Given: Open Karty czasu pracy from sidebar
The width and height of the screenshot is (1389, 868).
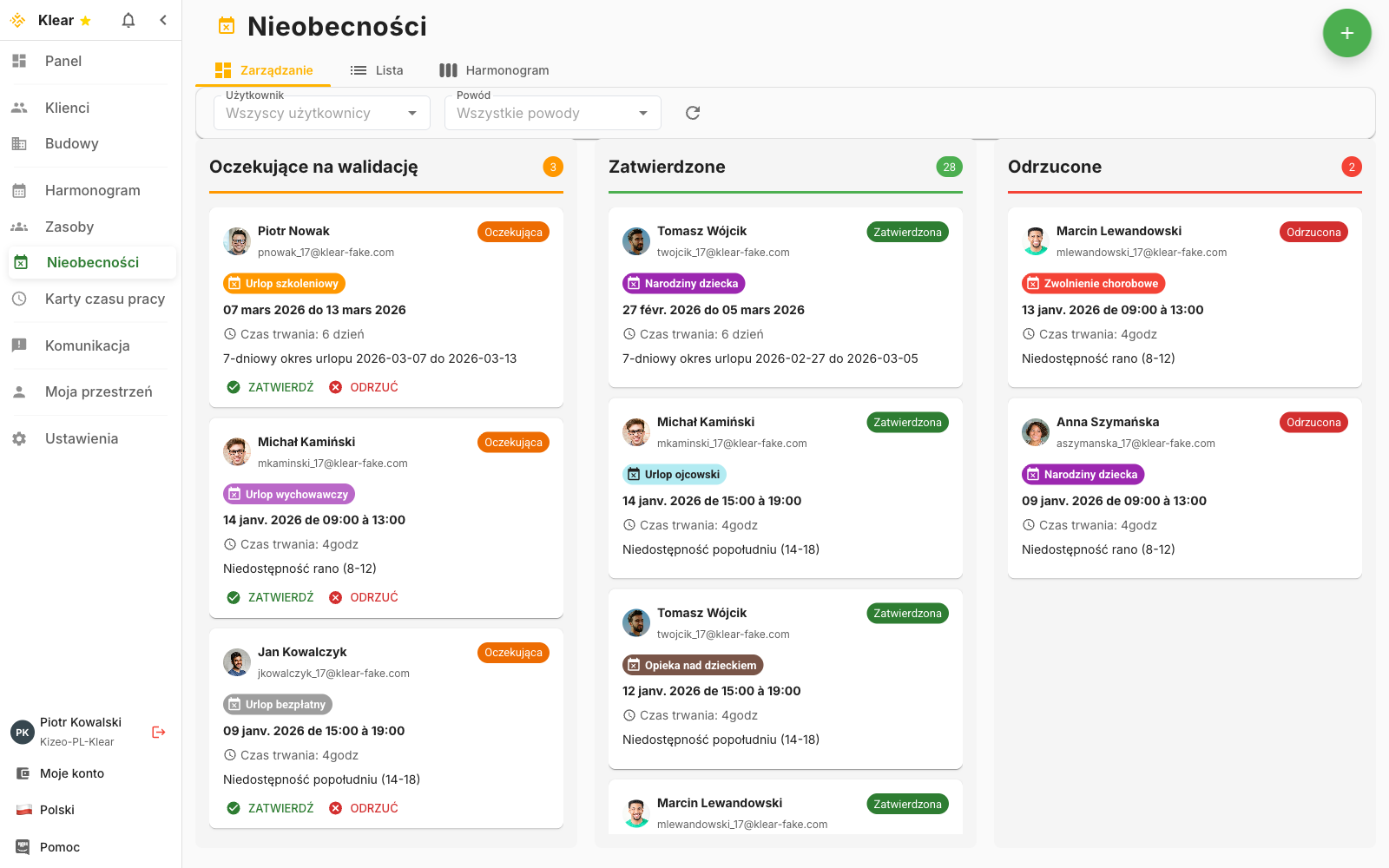Looking at the screenshot, I should [104, 299].
